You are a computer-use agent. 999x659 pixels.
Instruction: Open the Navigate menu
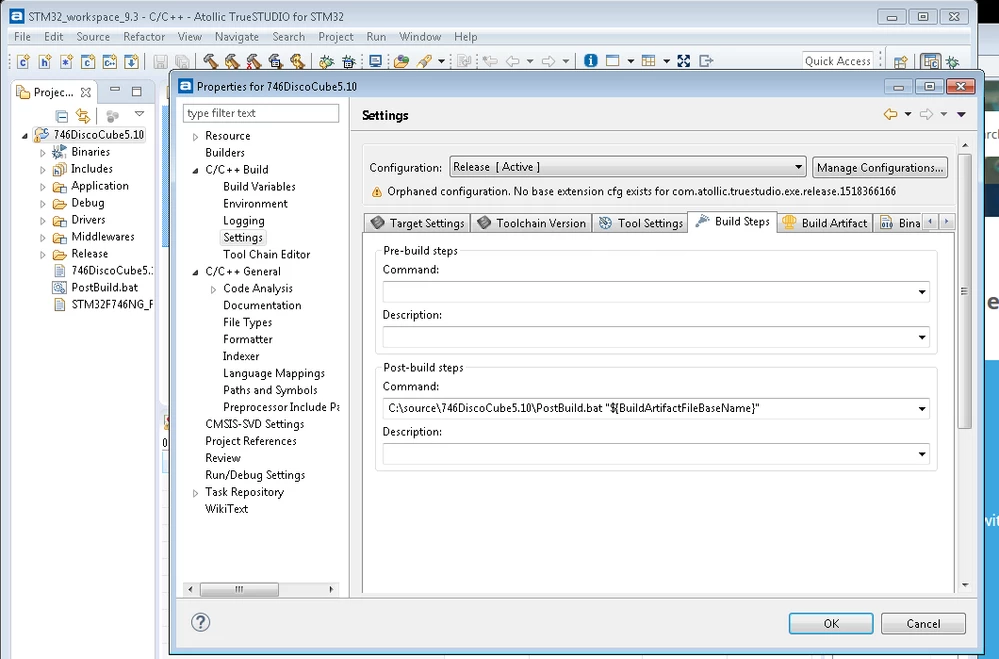[237, 37]
